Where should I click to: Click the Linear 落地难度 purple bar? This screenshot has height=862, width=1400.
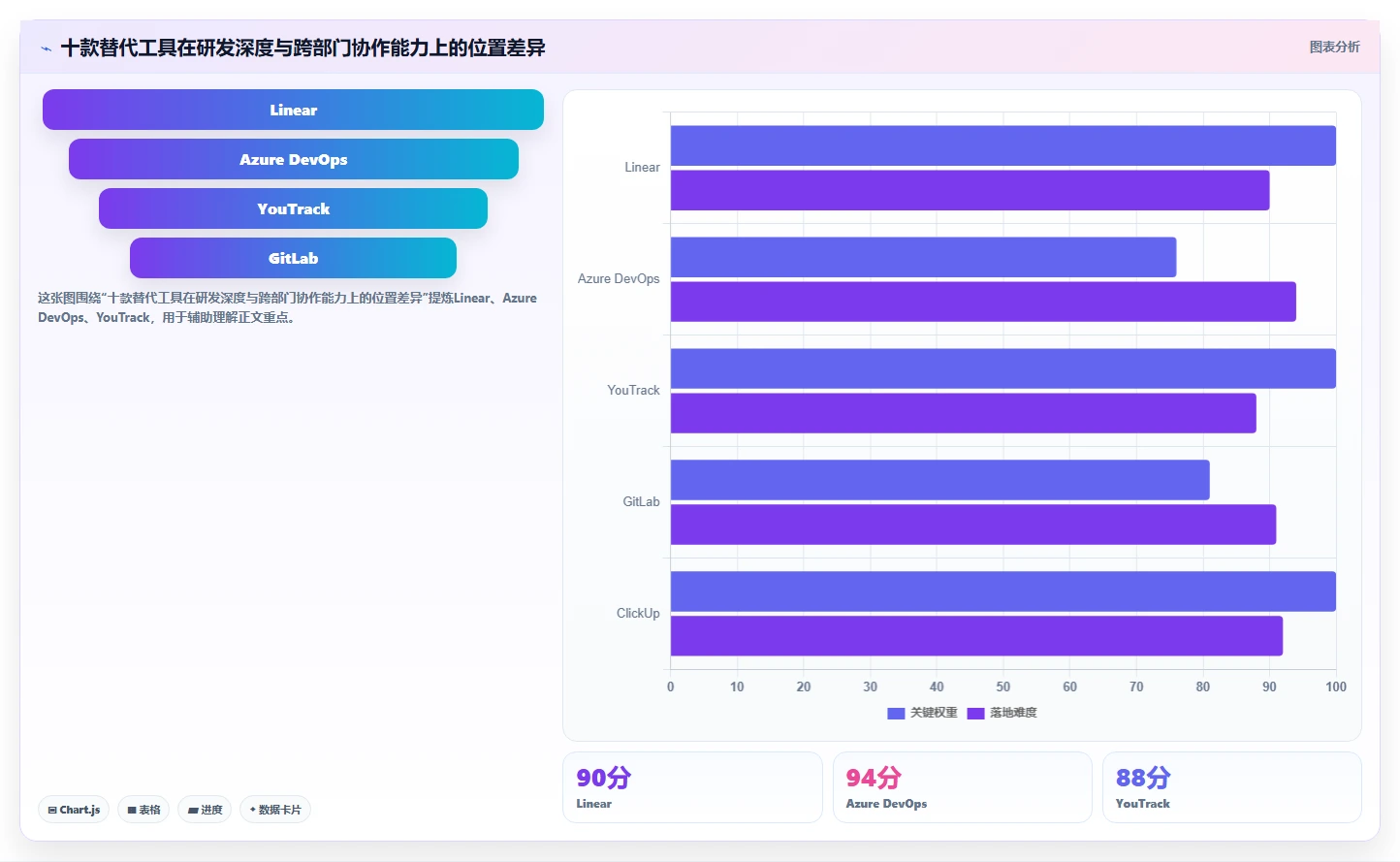[970, 190]
